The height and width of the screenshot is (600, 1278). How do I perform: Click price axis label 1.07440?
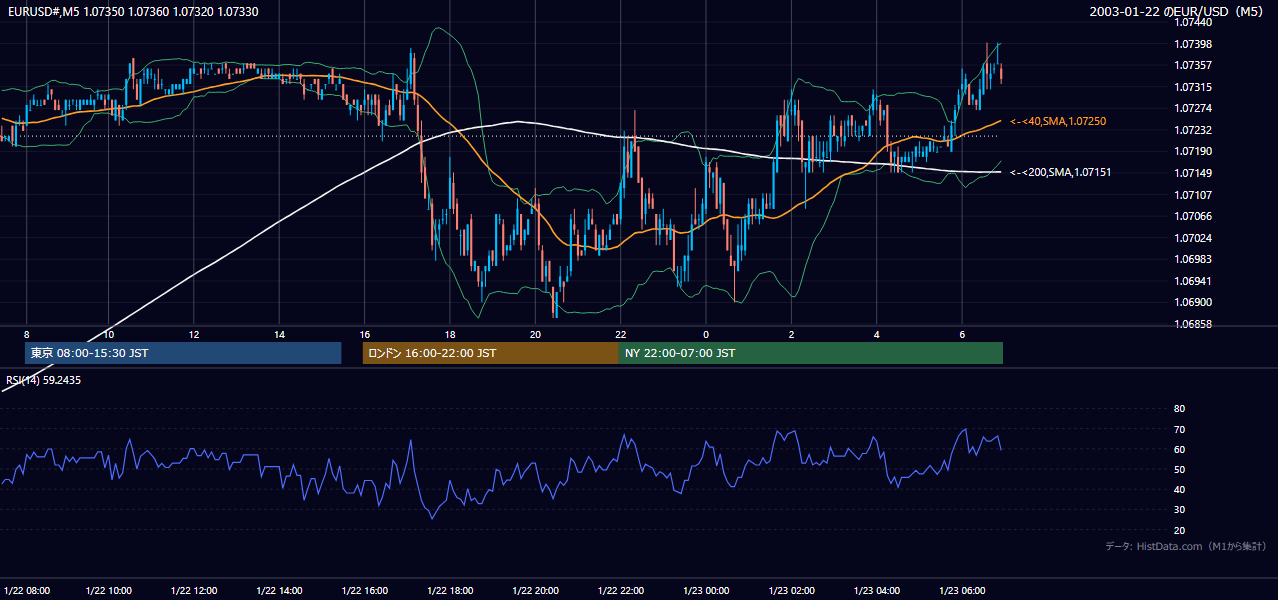click(x=1191, y=22)
